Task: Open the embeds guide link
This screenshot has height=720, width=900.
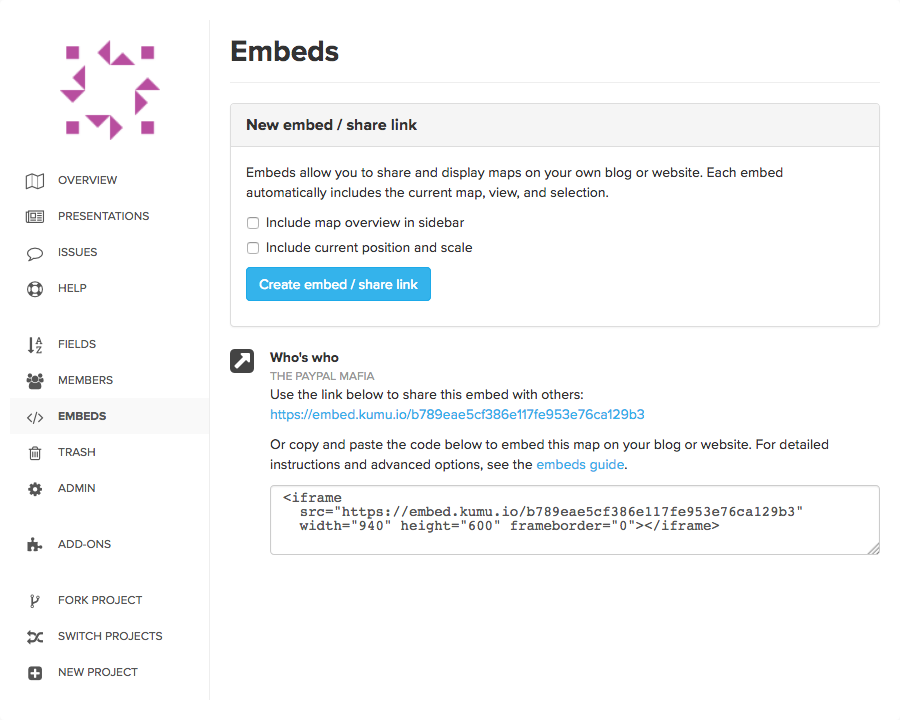Action: [x=578, y=464]
